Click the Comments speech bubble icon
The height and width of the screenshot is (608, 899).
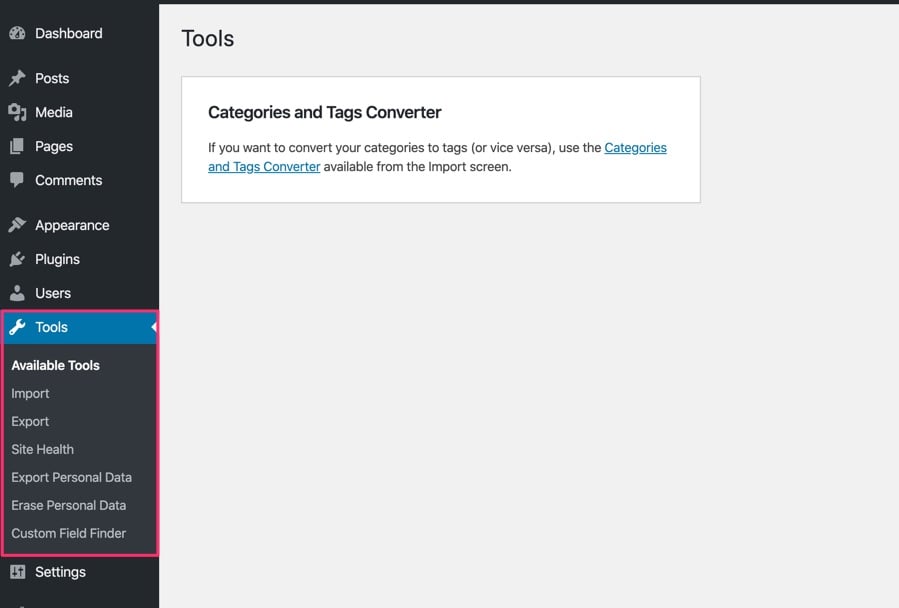pyautogui.click(x=17, y=180)
